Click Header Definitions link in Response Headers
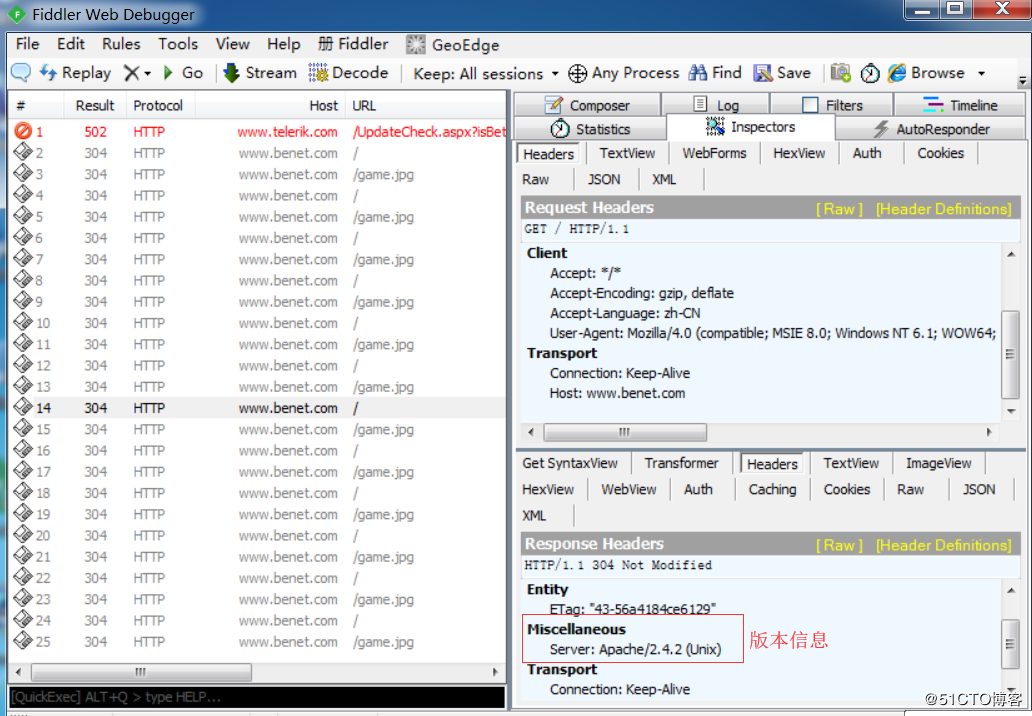 (943, 546)
